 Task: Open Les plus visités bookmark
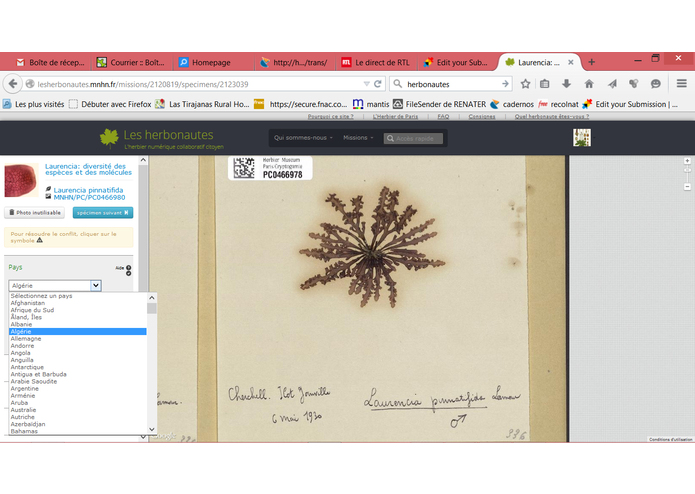34,104
